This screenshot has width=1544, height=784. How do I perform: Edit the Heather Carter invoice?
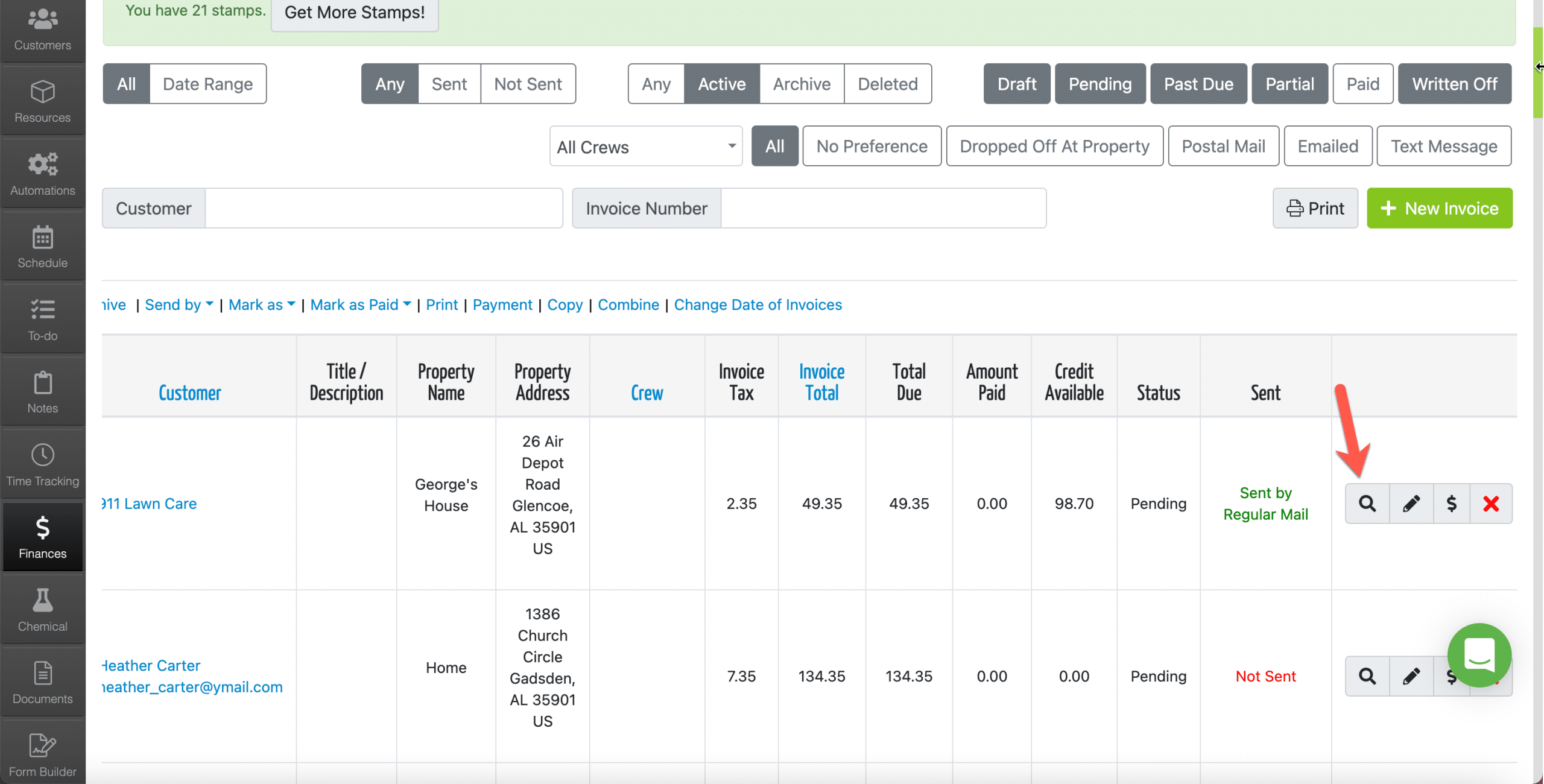1411,676
